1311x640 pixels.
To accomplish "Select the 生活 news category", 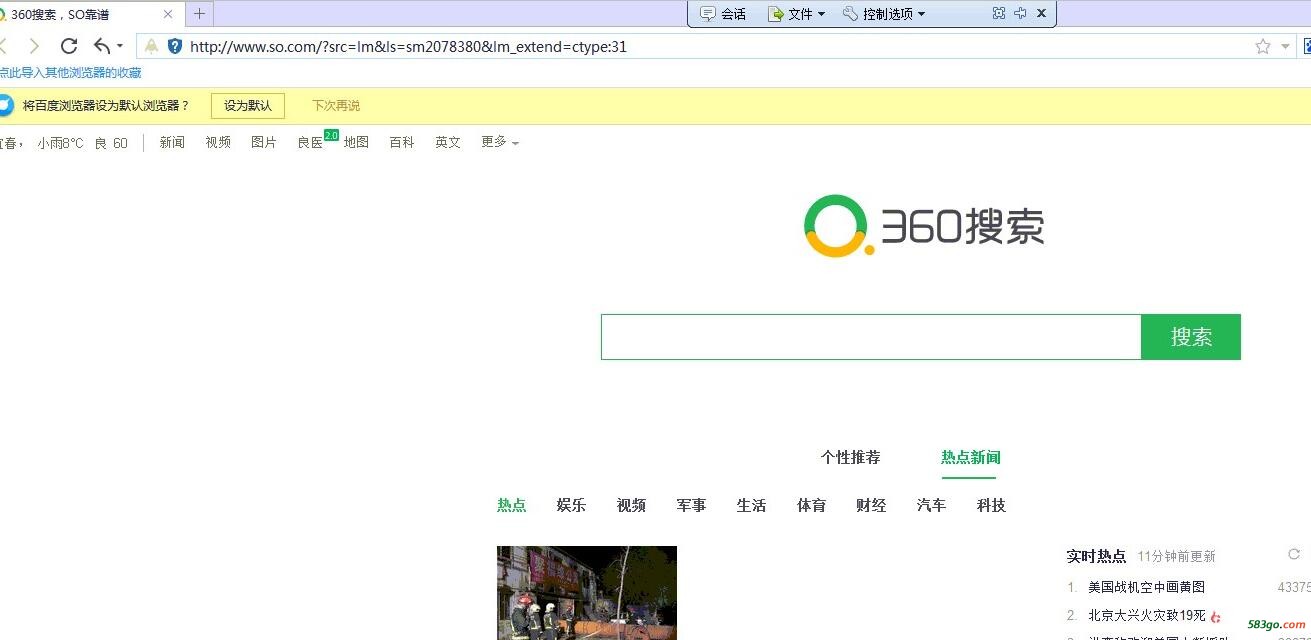I will (752, 506).
